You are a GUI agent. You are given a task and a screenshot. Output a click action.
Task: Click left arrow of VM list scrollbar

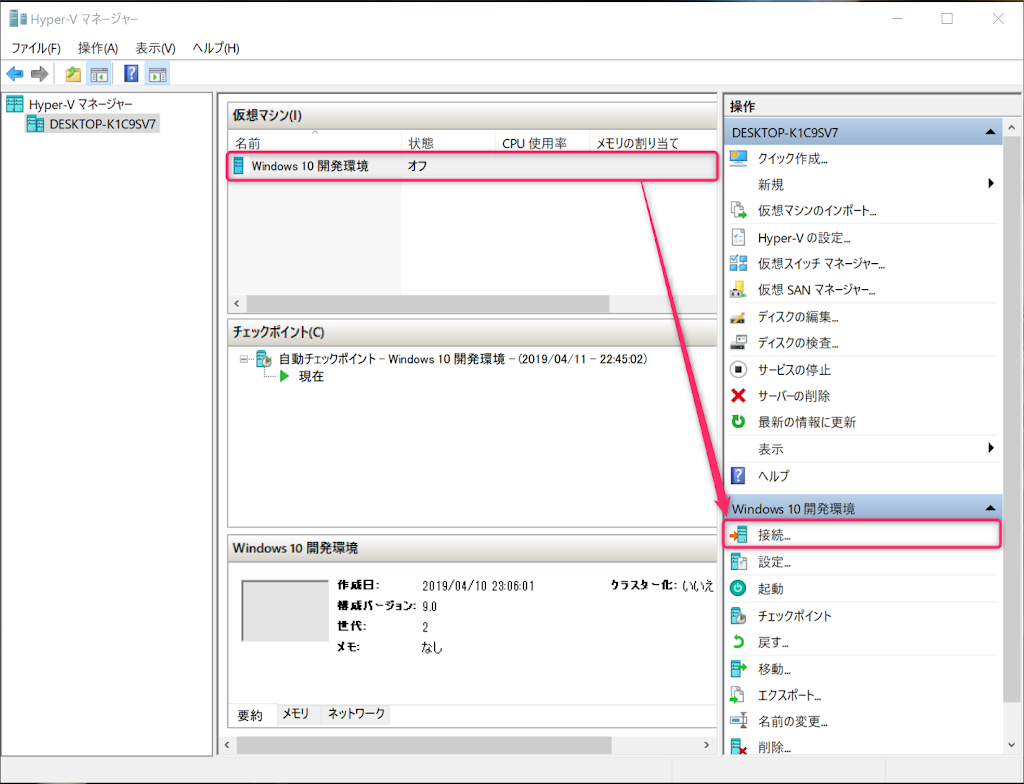click(x=236, y=303)
